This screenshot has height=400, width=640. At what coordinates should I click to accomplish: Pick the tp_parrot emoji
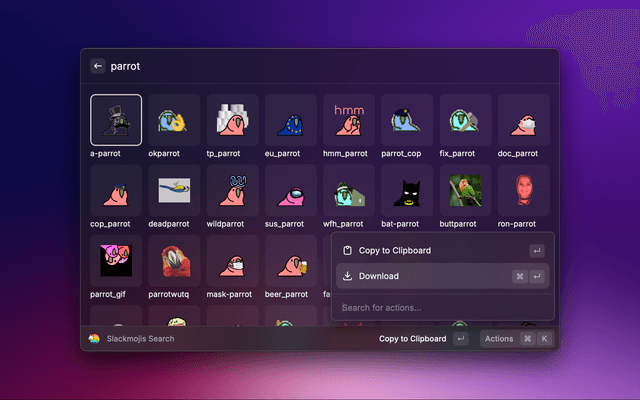pos(232,120)
